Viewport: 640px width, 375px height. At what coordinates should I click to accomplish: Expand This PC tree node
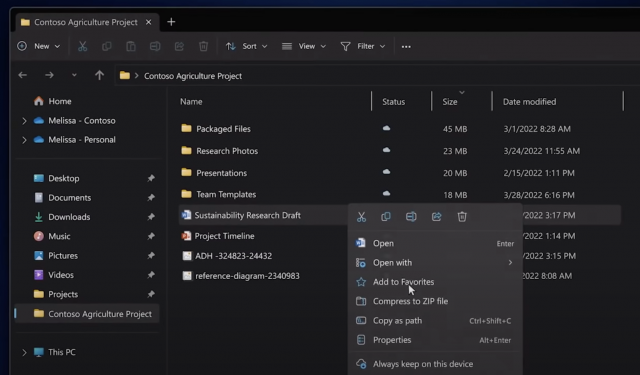pyautogui.click(x=24, y=352)
